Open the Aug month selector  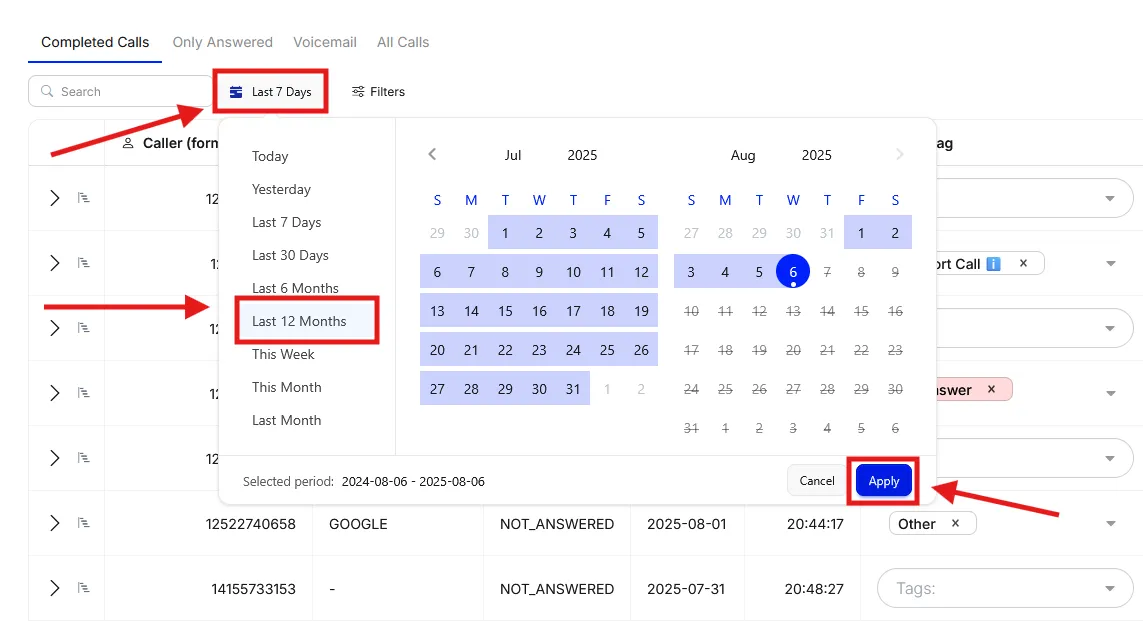tap(743, 155)
